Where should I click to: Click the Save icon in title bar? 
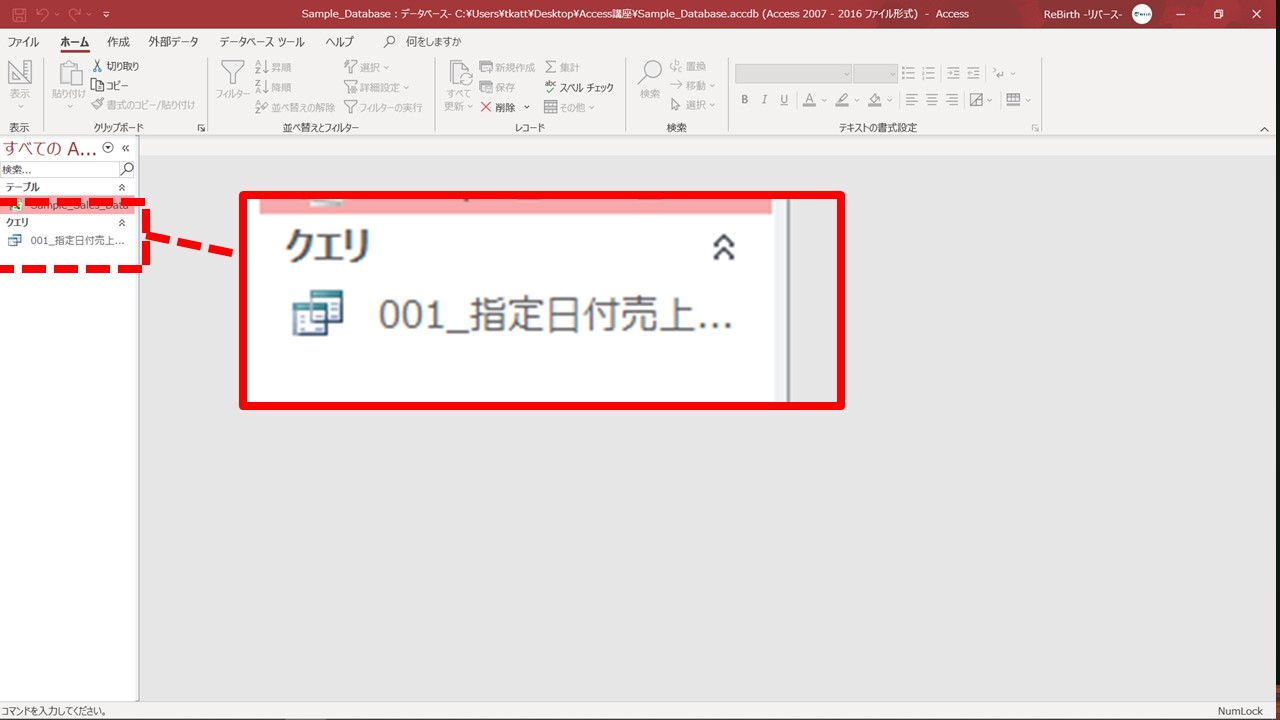pyautogui.click(x=19, y=14)
